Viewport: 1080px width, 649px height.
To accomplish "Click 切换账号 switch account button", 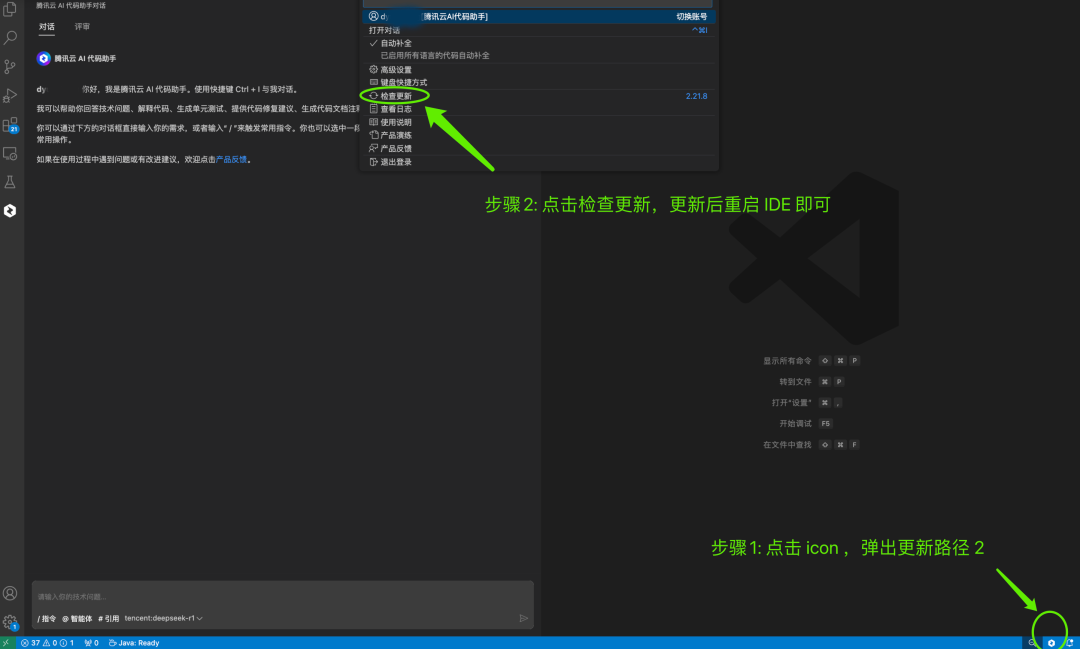I will tap(692, 17).
